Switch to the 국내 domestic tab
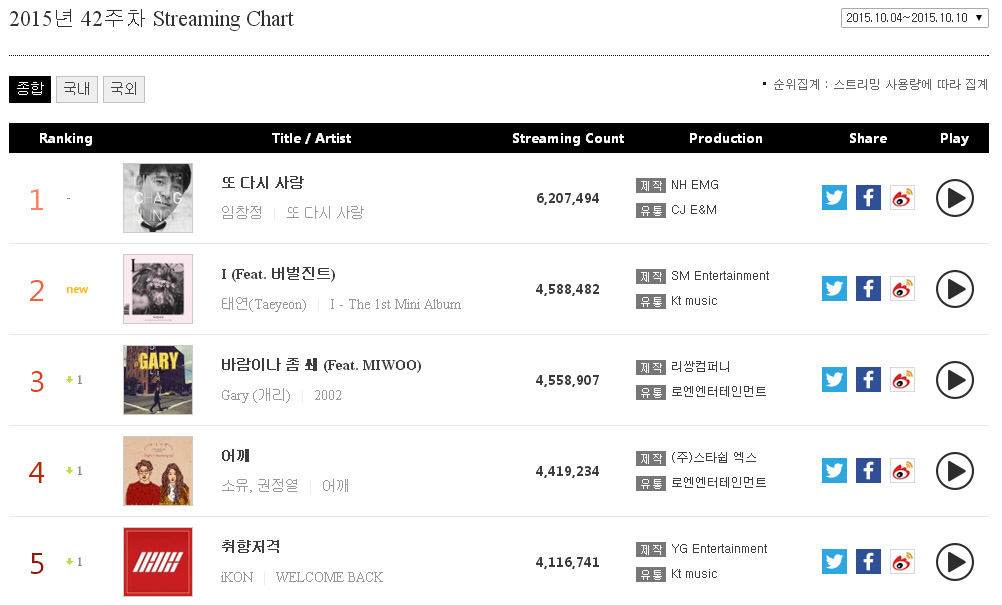Viewport: 1002px width, 605px height. point(77,89)
